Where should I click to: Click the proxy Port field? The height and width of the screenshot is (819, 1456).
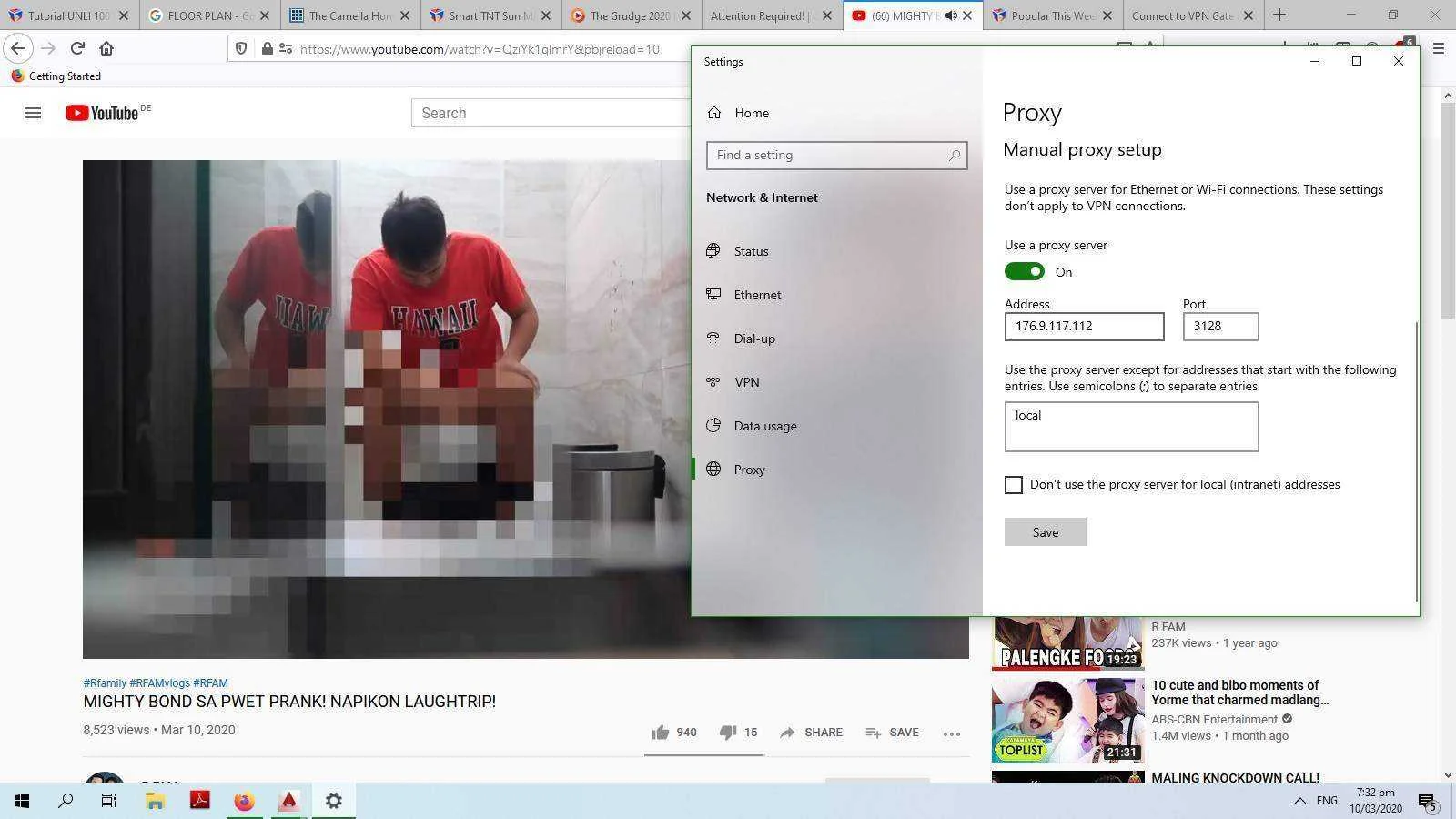point(1220,327)
